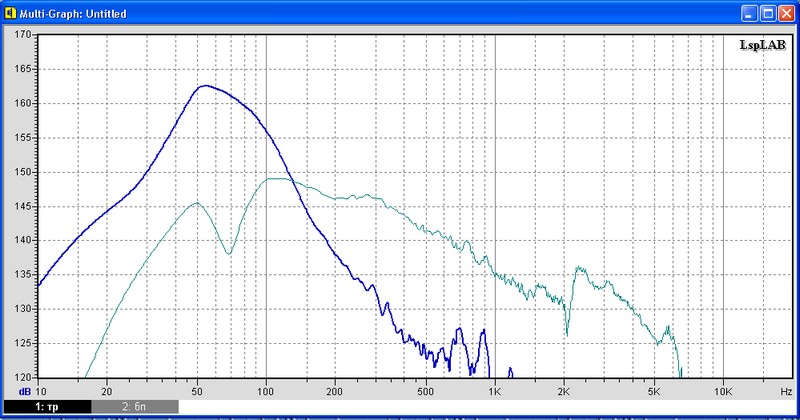Image resolution: width=800 pixels, height=420 pixels.
Task: Click the 120 value on the dB axis
Action: pos(23,377)
